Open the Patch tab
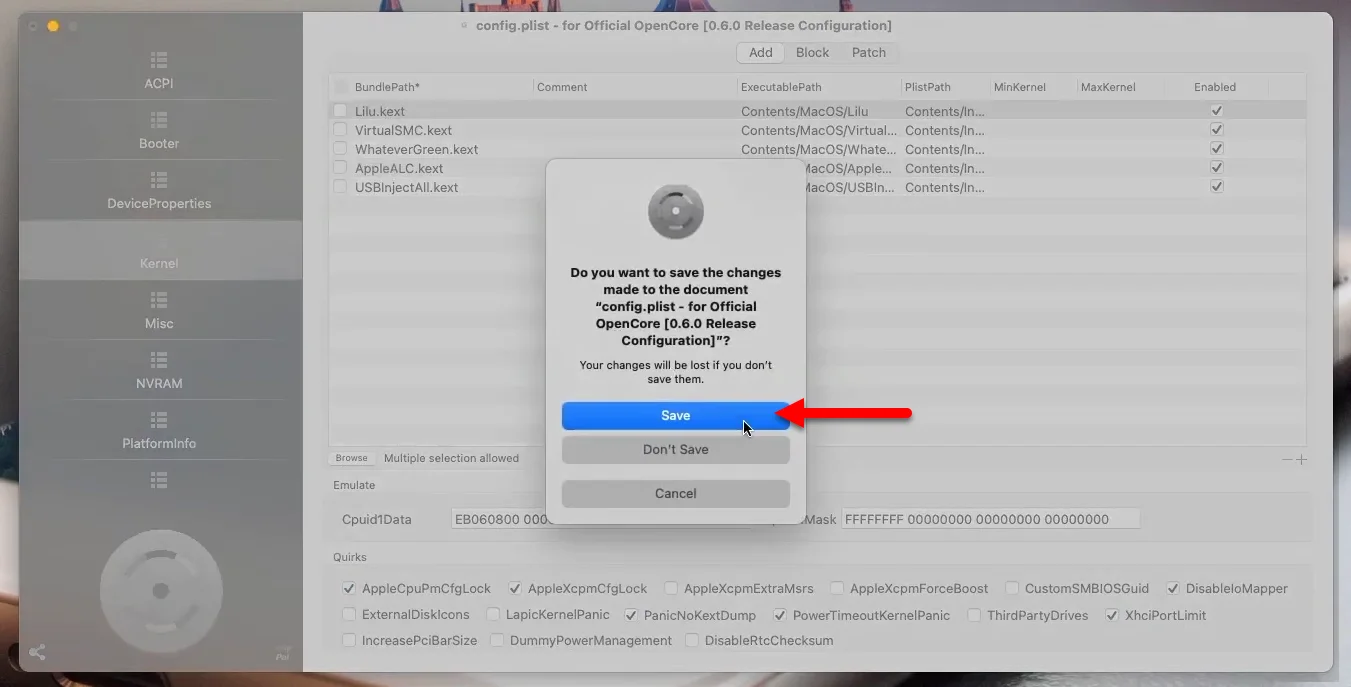 [x=869, y=53]
